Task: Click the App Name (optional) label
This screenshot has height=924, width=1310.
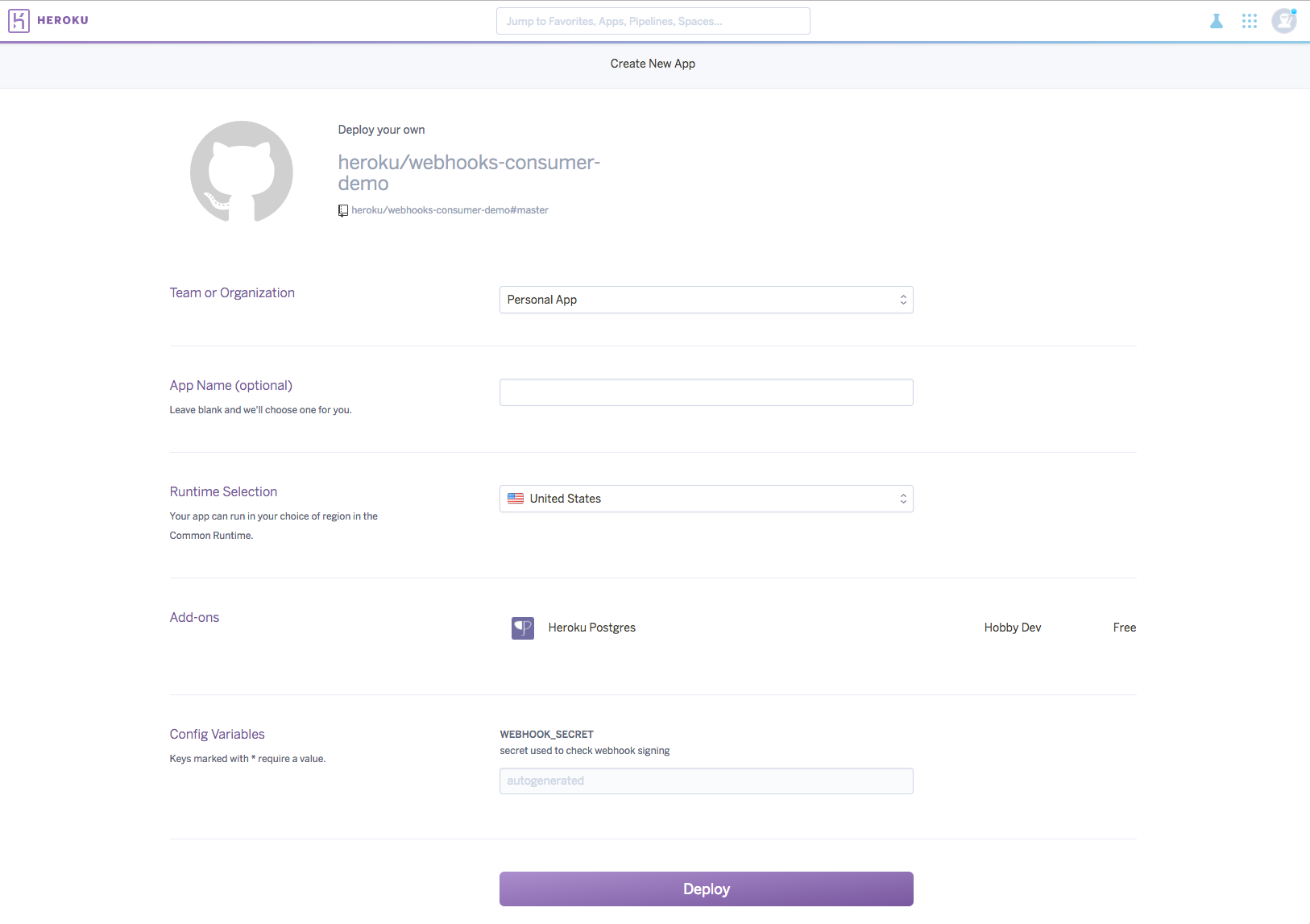Action: click(231, 385)
